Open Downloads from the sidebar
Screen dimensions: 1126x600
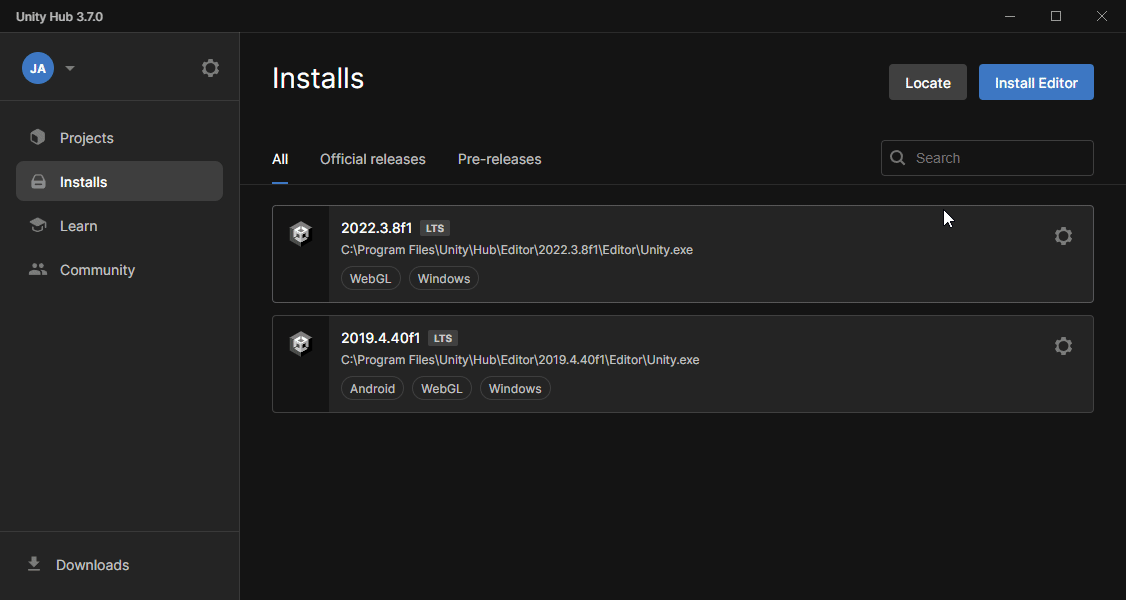(34, 564)
